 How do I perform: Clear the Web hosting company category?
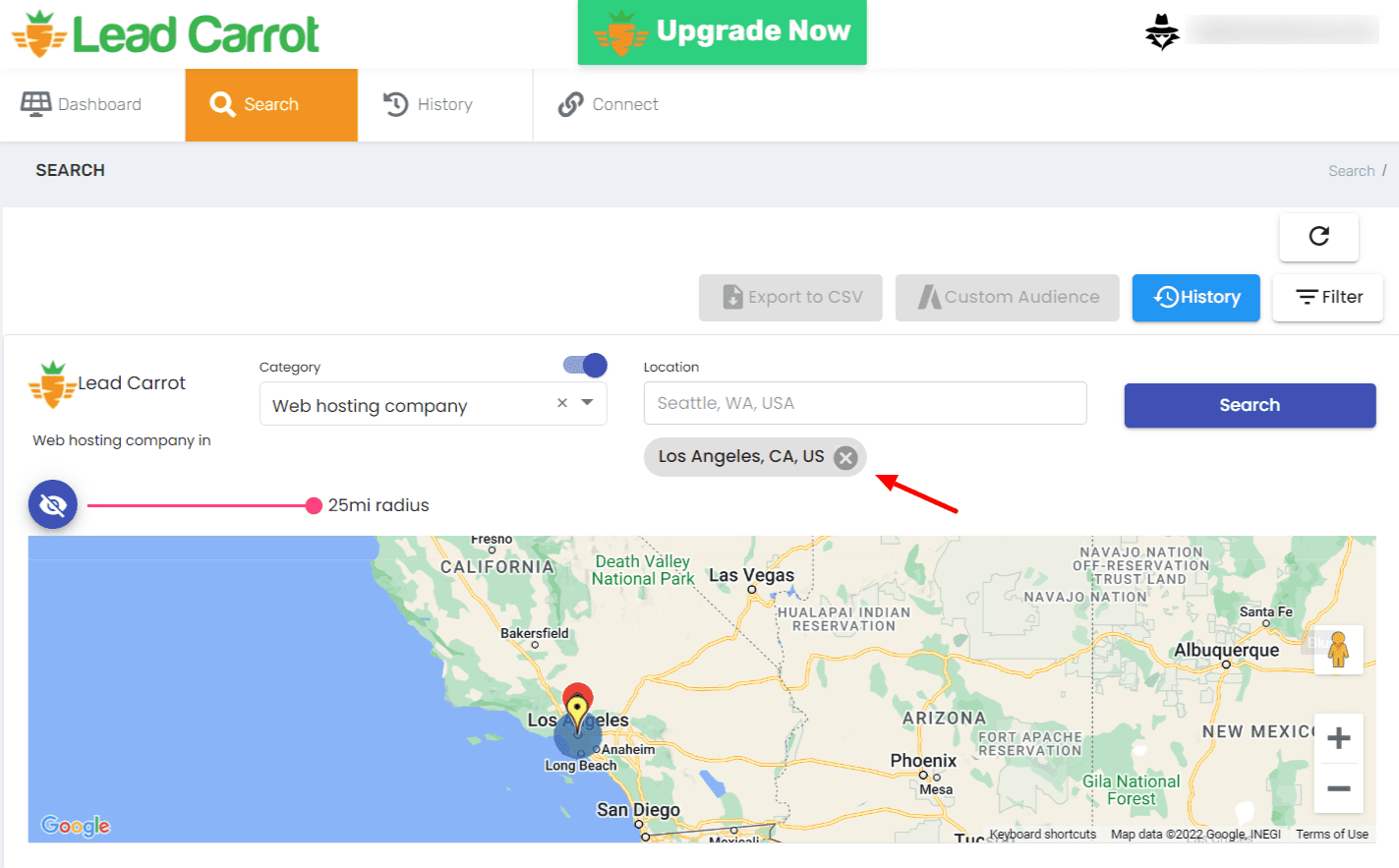pos(562,403)
